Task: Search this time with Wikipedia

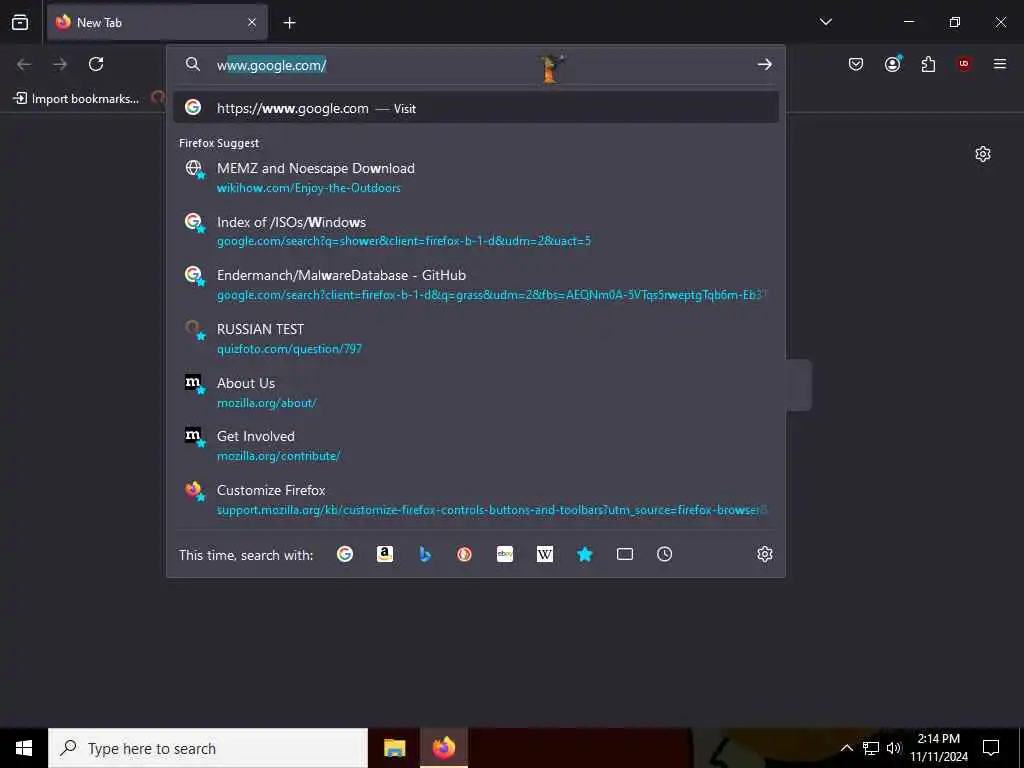Action: tap(545, 554)
